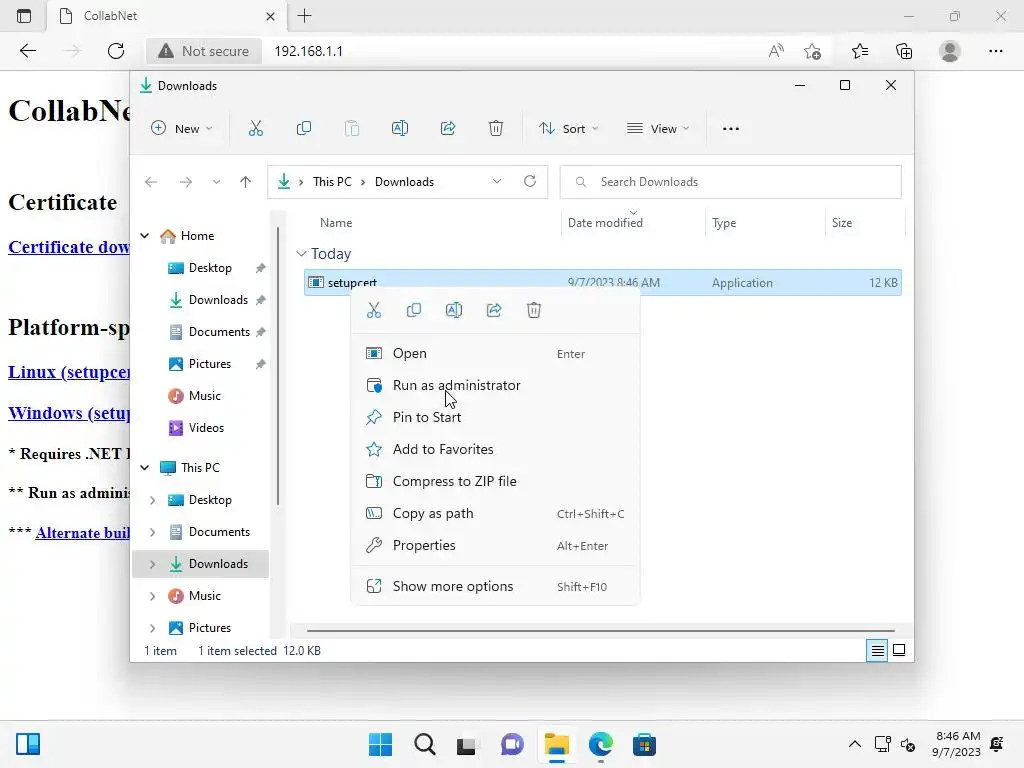Image resolution: width=1024 pixels, height=768 pixels.
Task: Refresh the Downloads folder view
Action: tap(530, 182)
